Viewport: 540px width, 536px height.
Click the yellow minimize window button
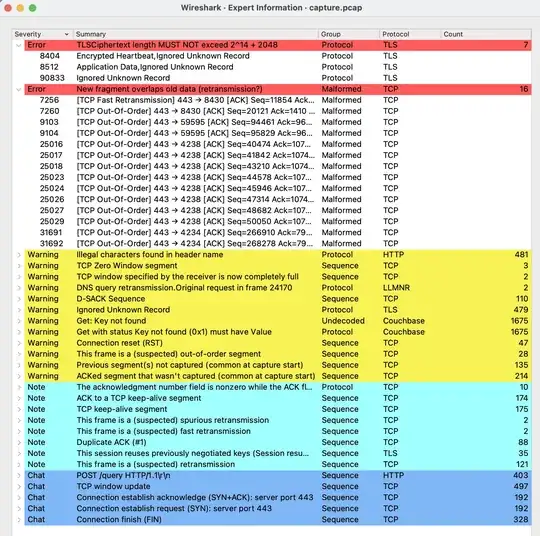coord(20,8)
